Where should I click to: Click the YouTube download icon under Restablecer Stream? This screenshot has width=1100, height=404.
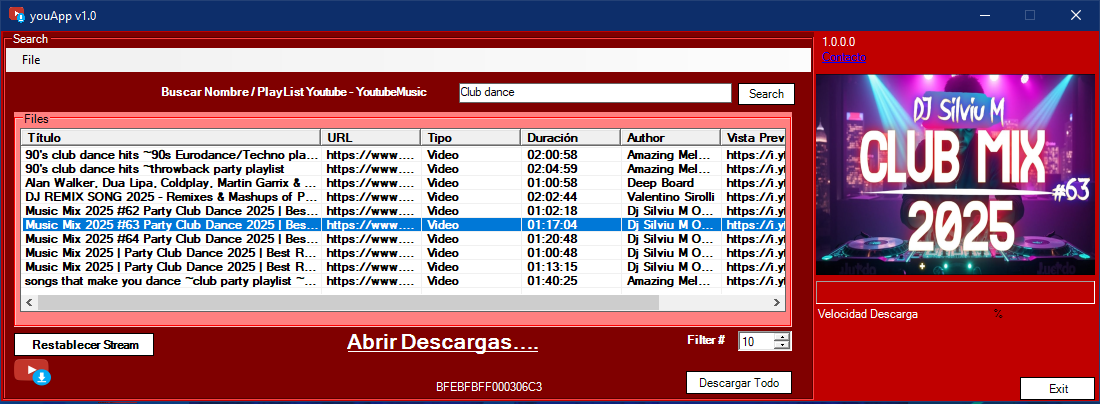click(x=32, y=372)
